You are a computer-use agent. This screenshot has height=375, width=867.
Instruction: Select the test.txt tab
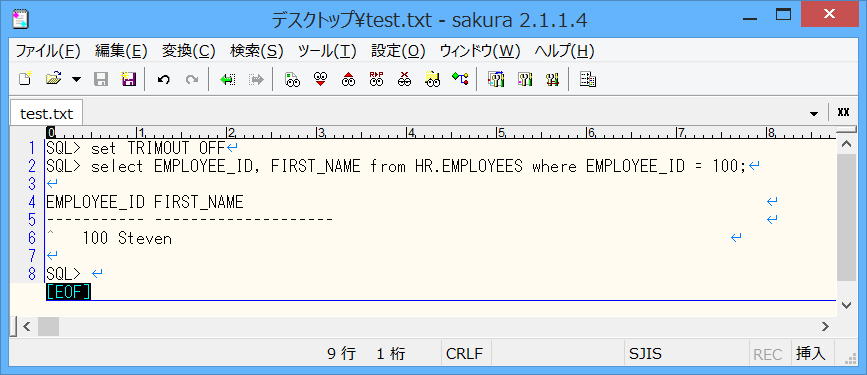(46, 114)
